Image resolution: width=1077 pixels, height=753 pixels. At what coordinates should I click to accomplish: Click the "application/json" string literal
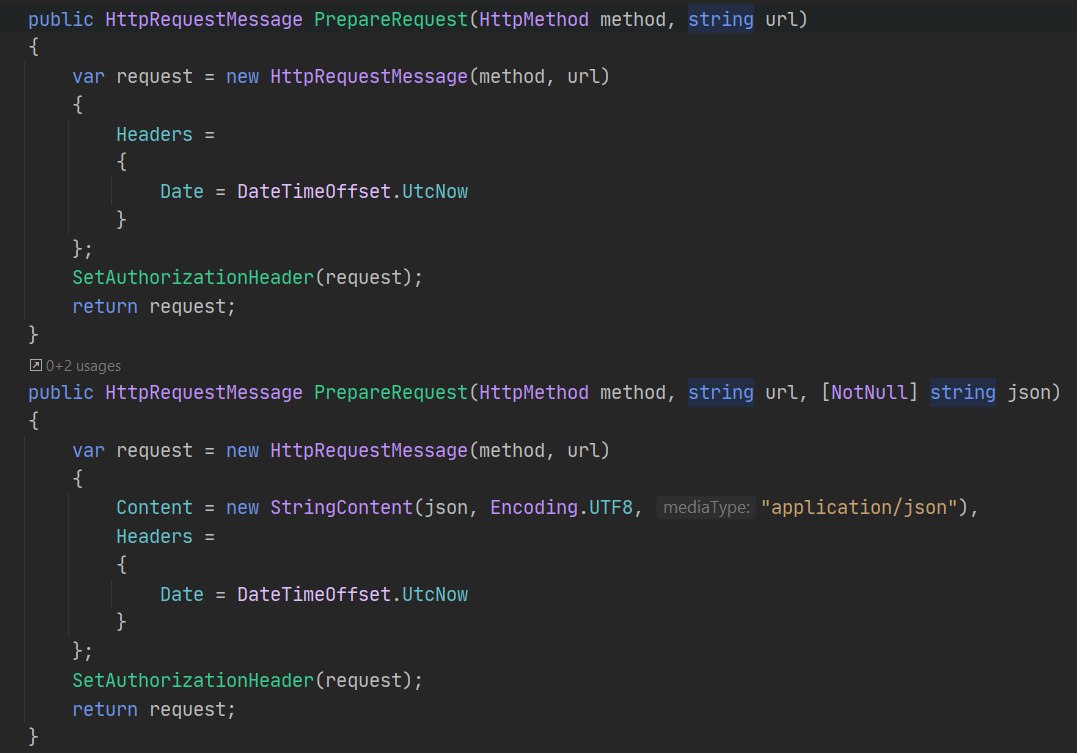(x=859, y=508)
